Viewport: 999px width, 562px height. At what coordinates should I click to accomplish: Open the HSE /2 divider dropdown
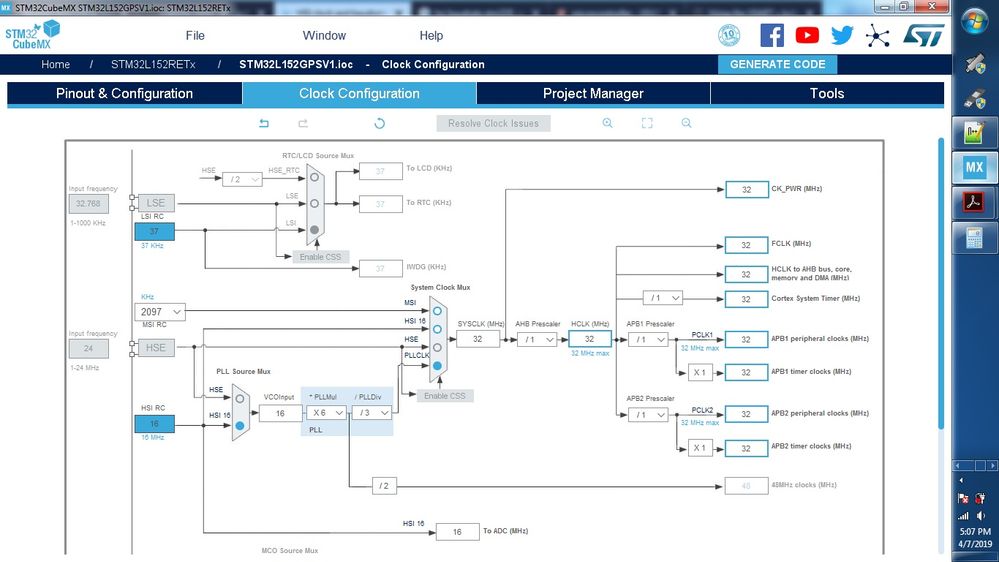242,180
